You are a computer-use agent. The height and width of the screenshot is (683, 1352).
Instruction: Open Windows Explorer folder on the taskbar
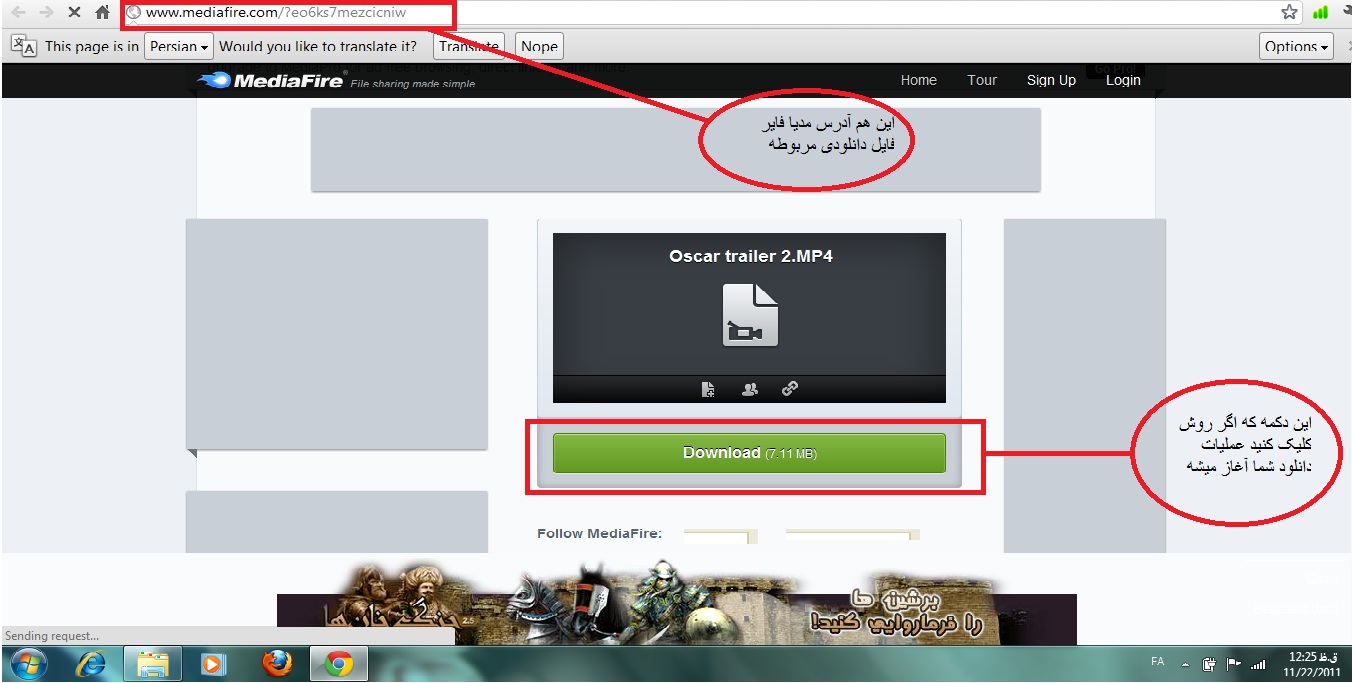[152, 663]
